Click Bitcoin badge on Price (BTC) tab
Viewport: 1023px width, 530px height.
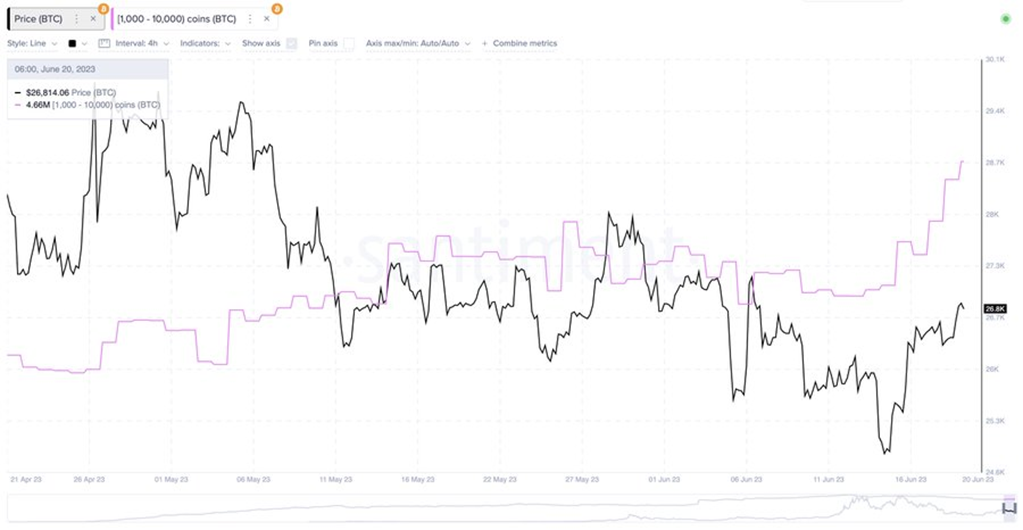103,8
